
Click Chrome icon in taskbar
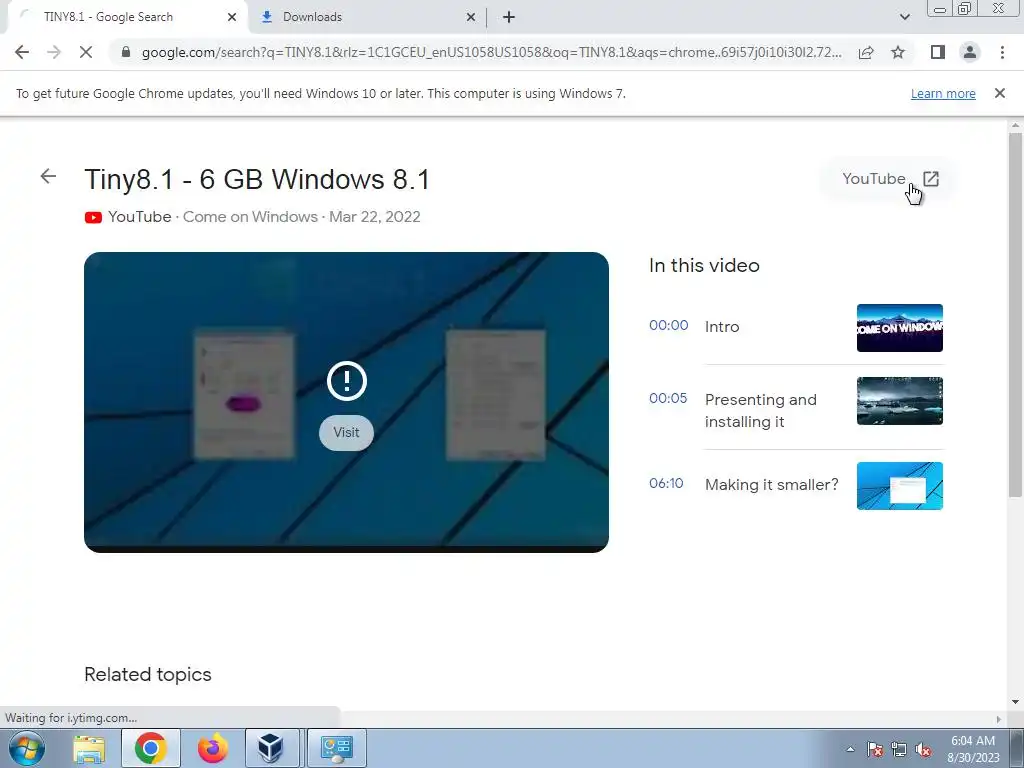click(x=150, y=748)
